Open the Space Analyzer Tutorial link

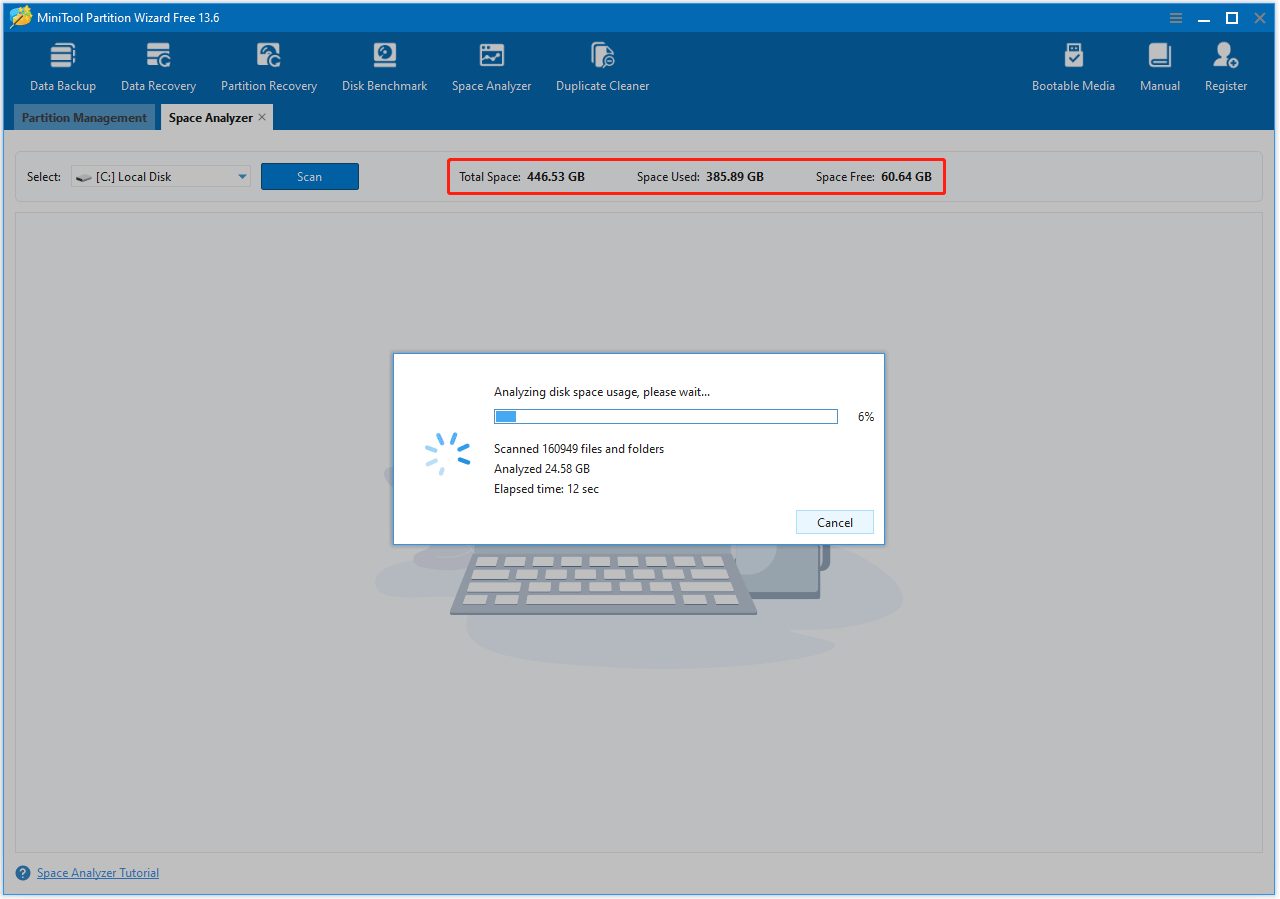(97, 872)
